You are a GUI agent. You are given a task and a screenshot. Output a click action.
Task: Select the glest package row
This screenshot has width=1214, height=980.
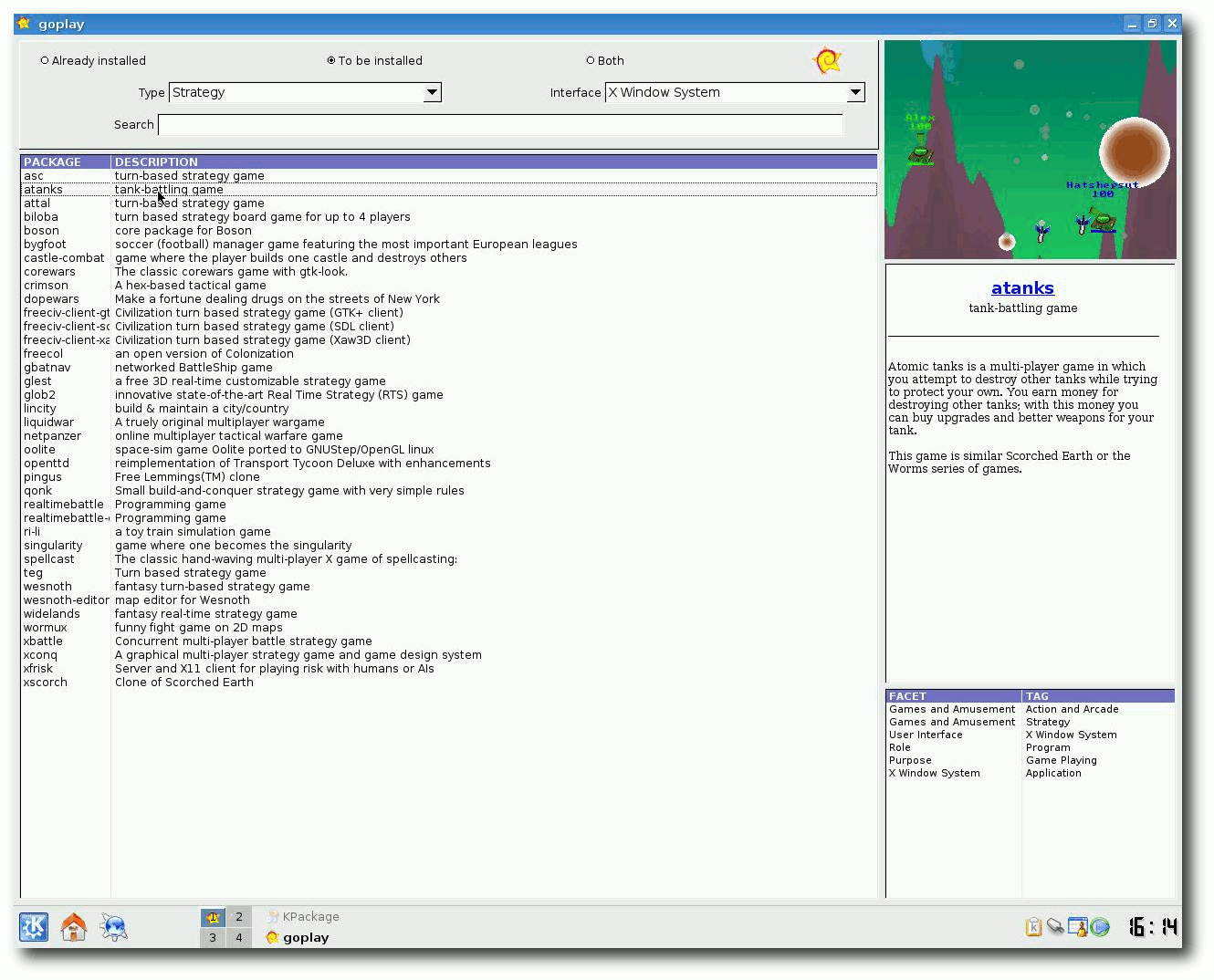point(449,381)
